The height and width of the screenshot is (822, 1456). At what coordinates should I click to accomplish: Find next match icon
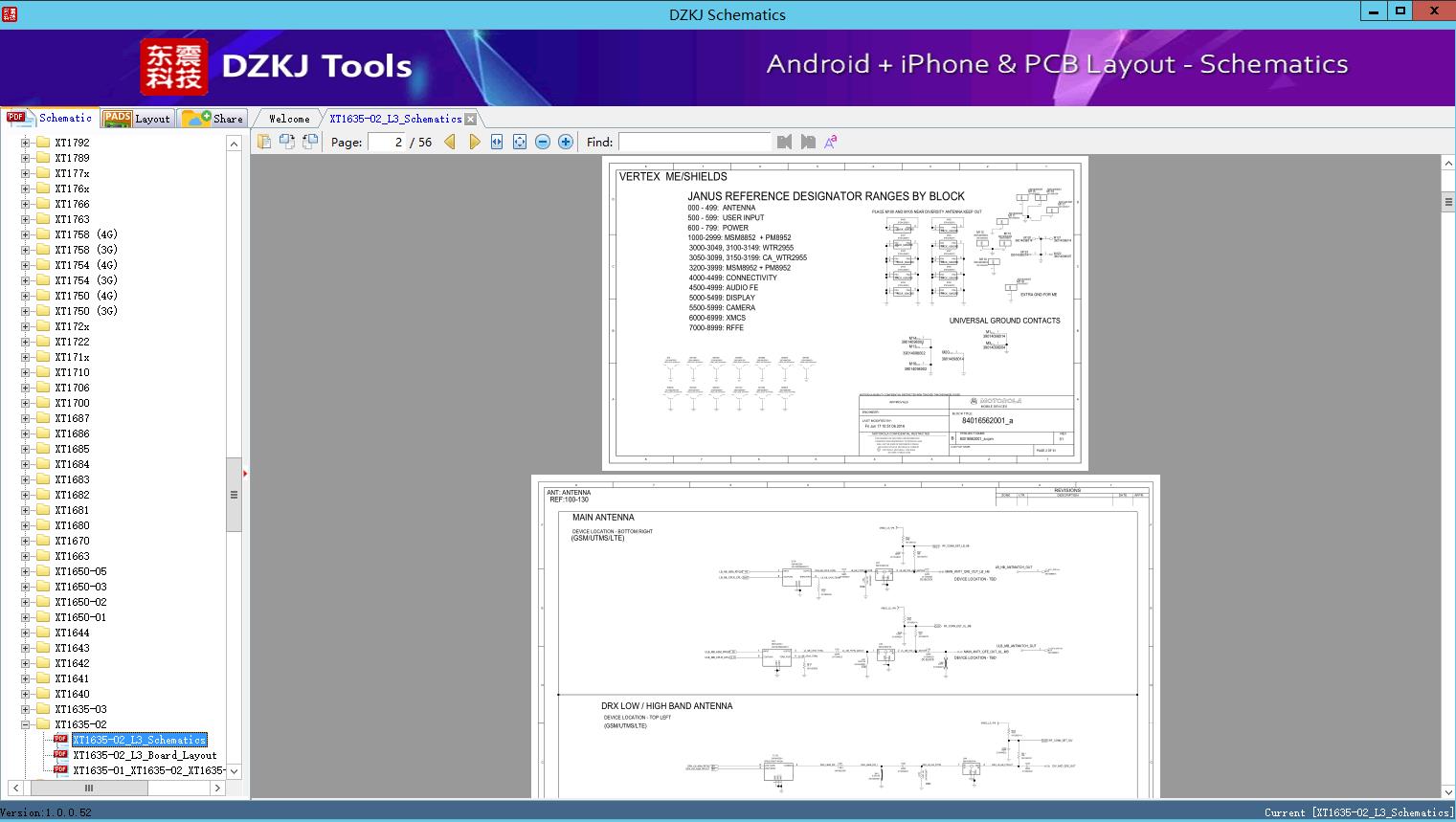808,142
